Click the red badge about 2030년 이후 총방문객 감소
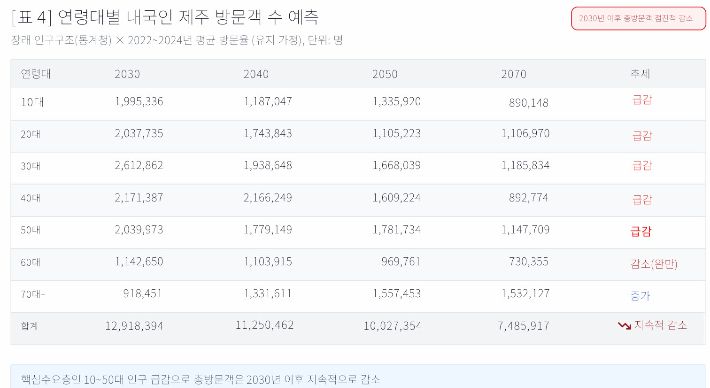Image resolution: width=710 pixels, height=388 pixels. click(x=638, y=19)
